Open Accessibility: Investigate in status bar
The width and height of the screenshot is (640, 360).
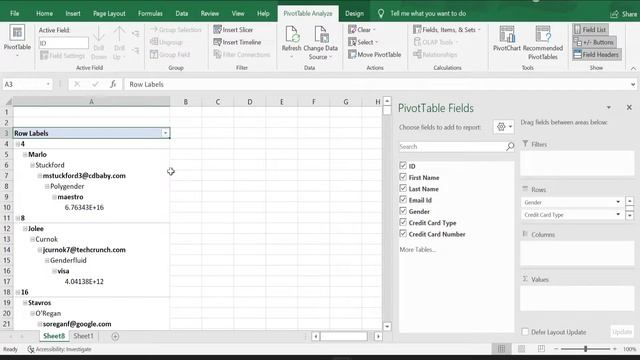click(x=60, y=349)
